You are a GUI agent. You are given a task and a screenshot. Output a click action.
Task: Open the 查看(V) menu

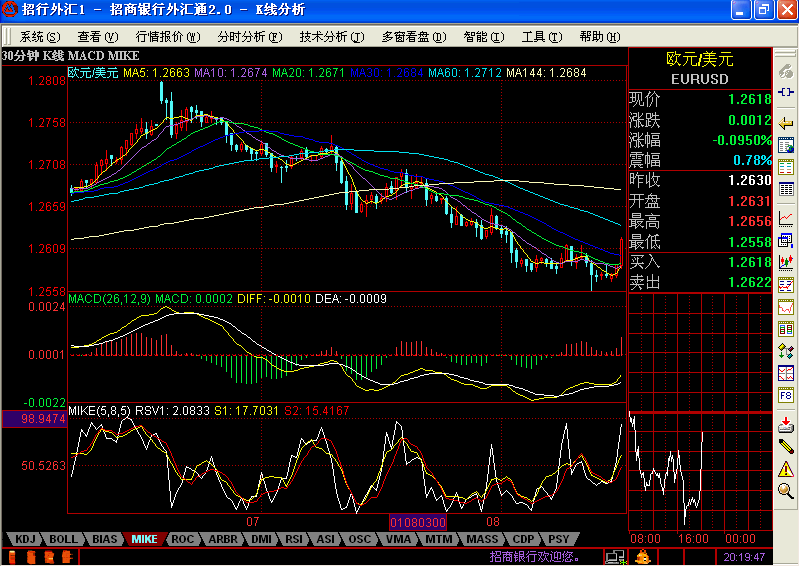click(x=97, y=37)
